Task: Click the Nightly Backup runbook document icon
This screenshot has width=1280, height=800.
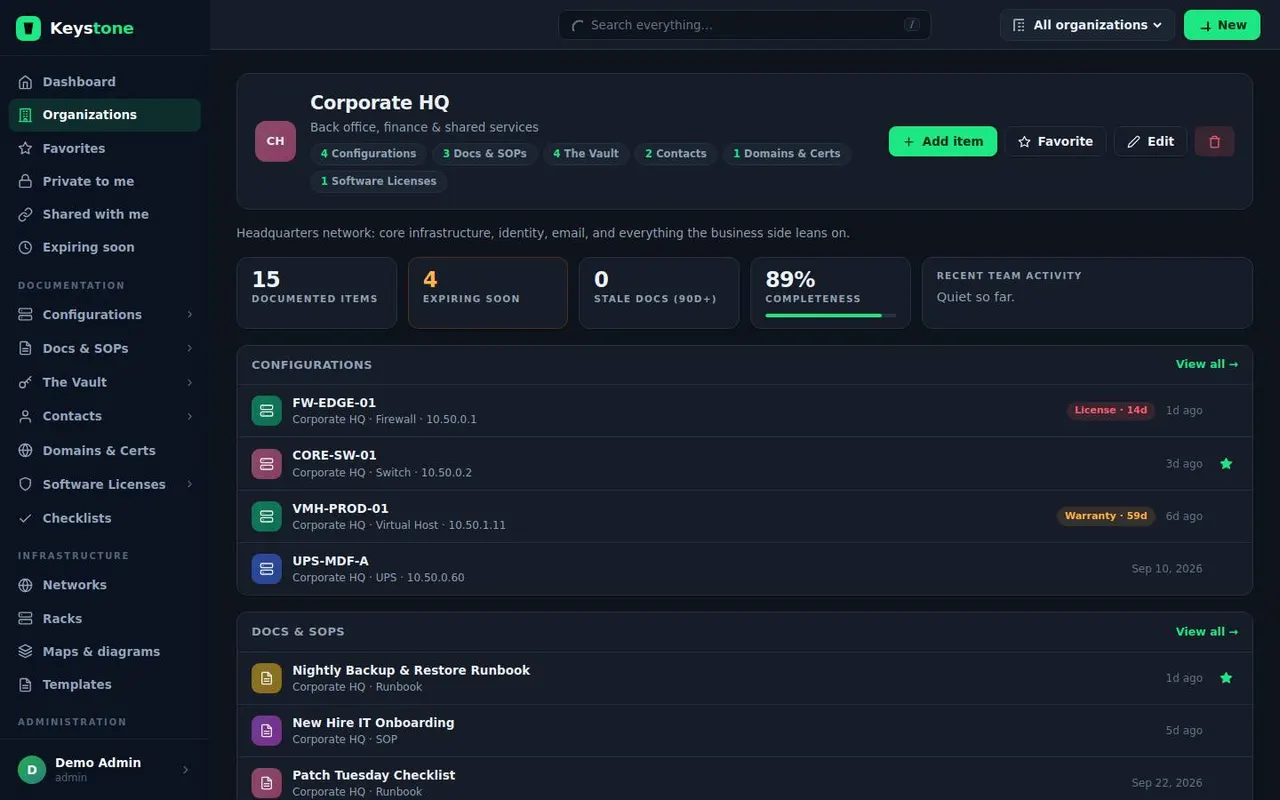Action: coord(266,678)
